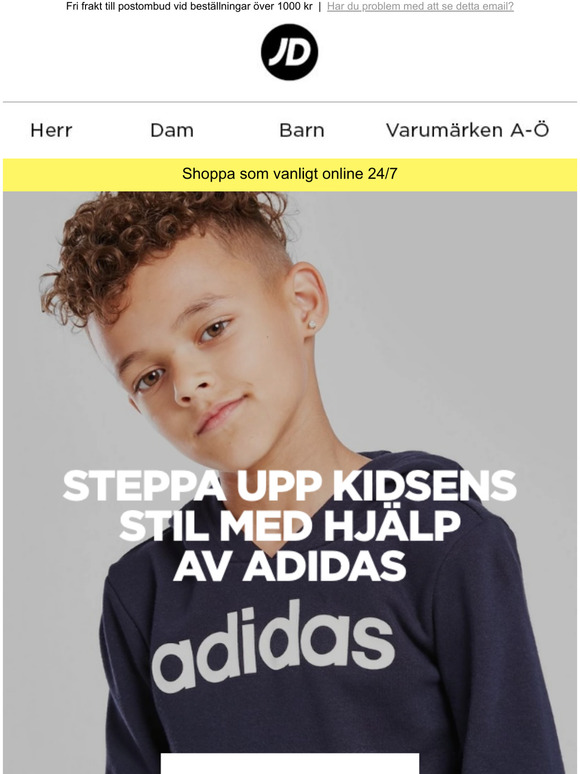Click the 'STEPPA UPP KIDSENS' headline line
Viewport: 580px width, 774px height.
(290, 486)
